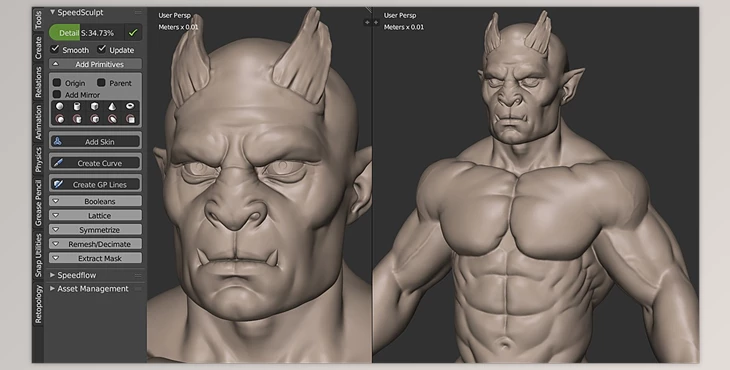730x370 pixels.
Task: Click the Create GP Lines button
Action: (95, 184)
